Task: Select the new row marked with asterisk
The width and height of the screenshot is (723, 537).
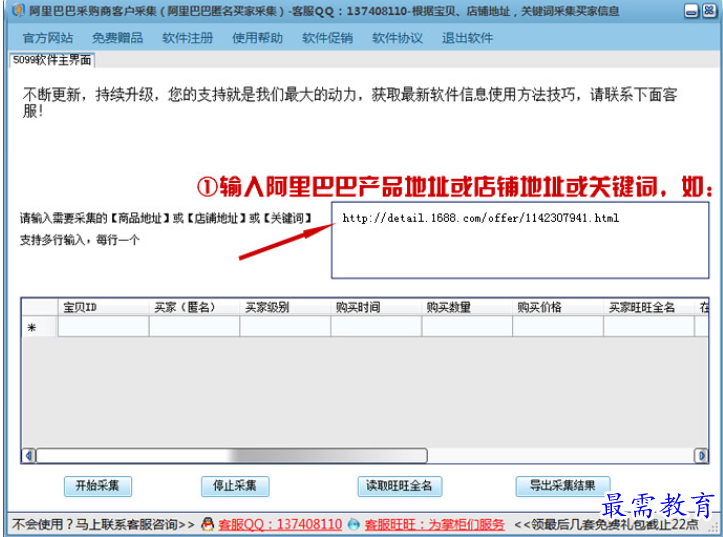Action: point(40,327)
